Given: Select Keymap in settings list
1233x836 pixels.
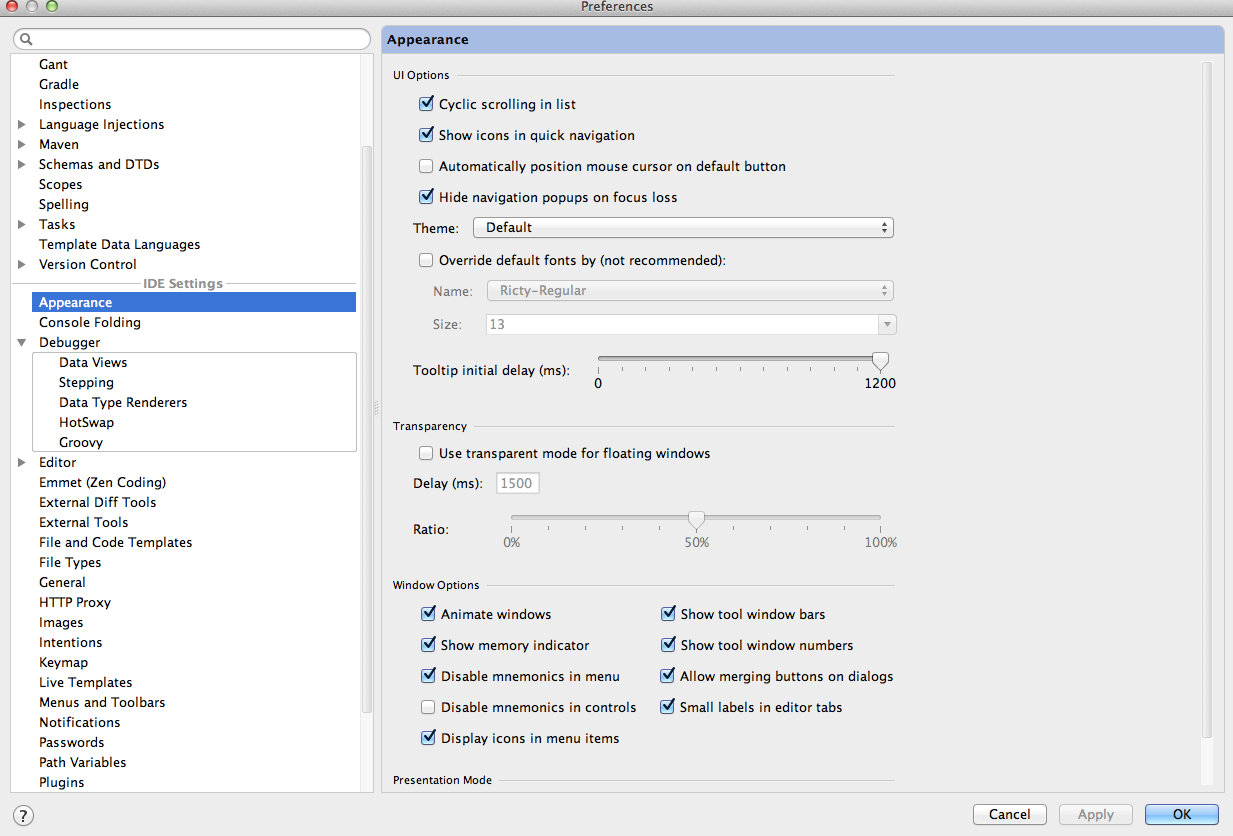Looking at the screenshot, I should click(63, 662).
